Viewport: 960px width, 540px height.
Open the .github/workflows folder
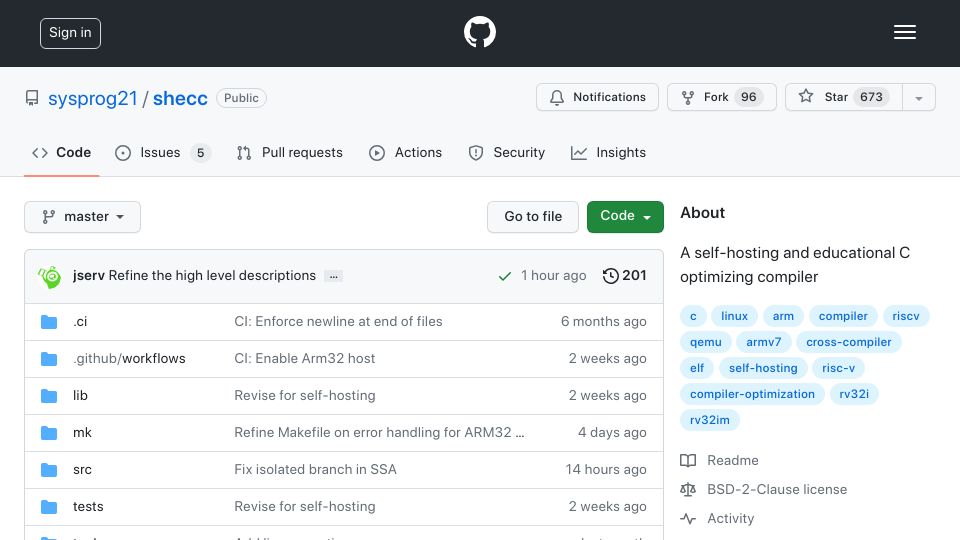[129, 359]
